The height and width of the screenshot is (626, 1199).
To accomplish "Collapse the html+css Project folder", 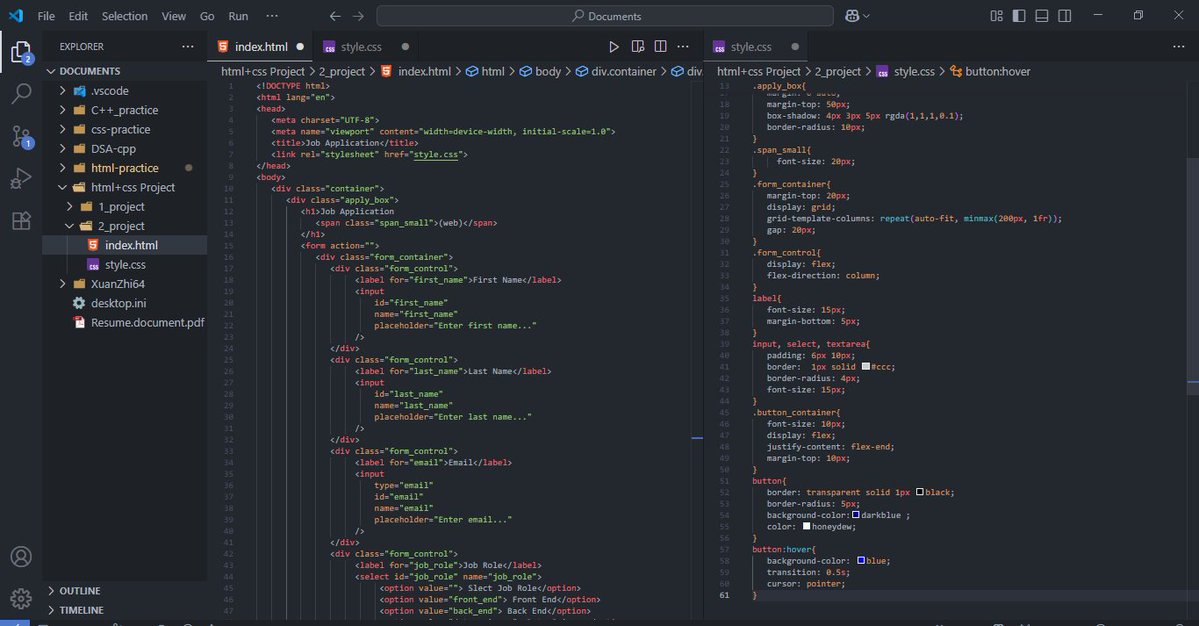I will (63, 187).
